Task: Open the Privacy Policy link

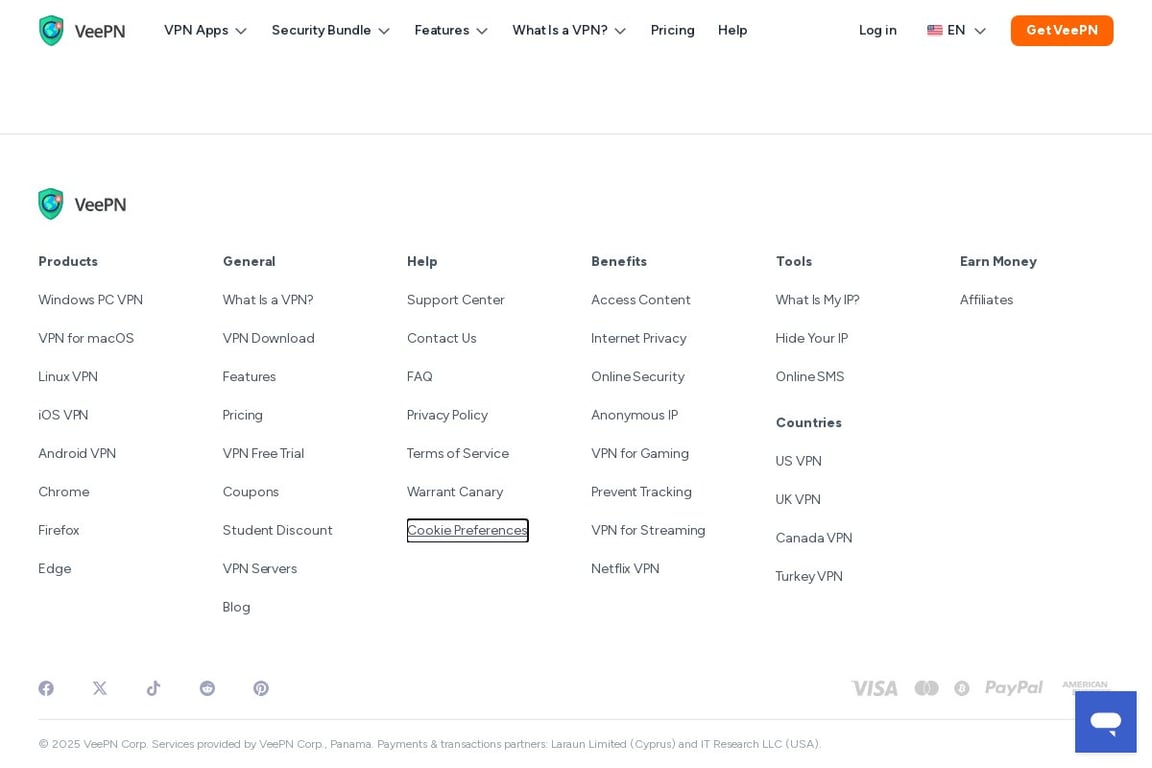Action: point(447,415)
